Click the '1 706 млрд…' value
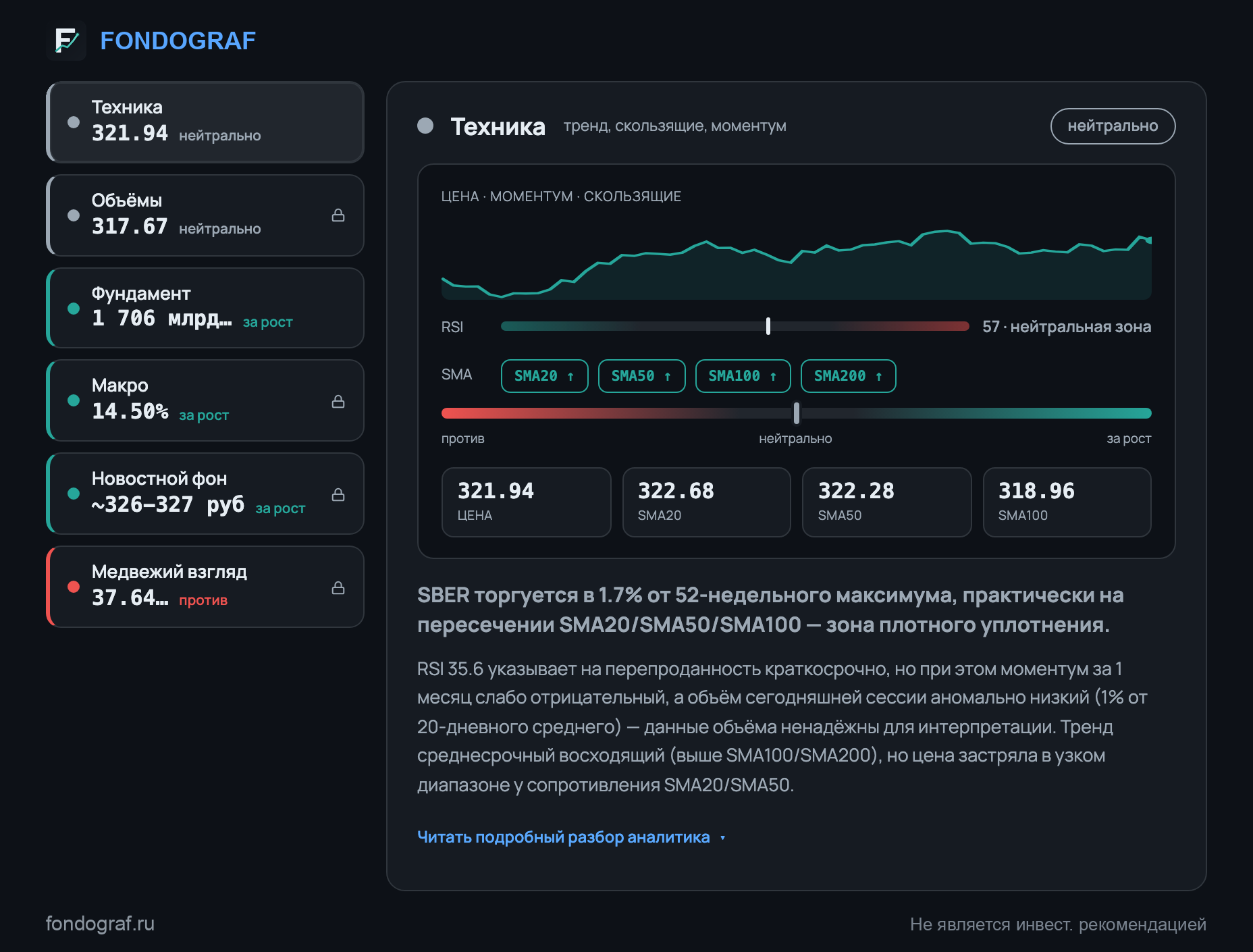The image size is (1253, 952). click(x=162, y=318)
